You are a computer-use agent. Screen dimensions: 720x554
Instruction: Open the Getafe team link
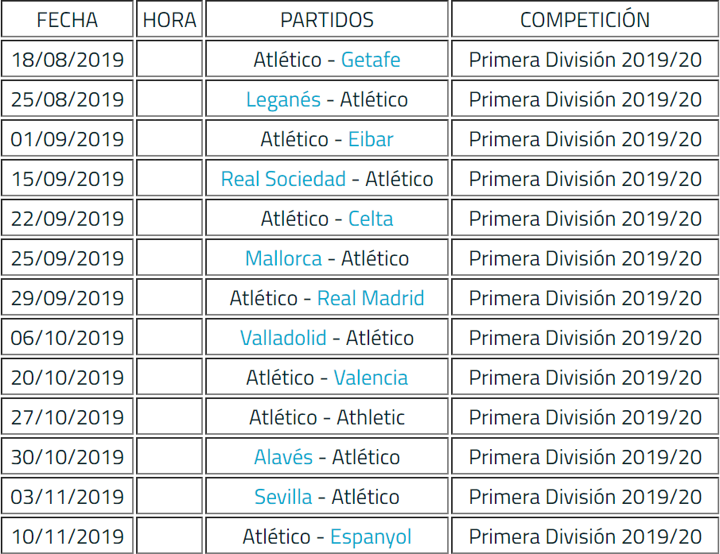pos(370,60)
